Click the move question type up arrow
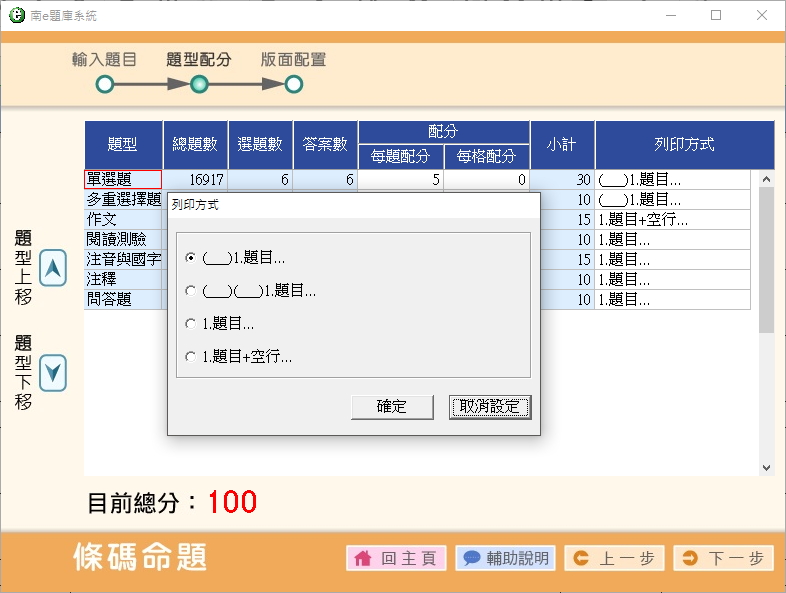 point(53,267)
